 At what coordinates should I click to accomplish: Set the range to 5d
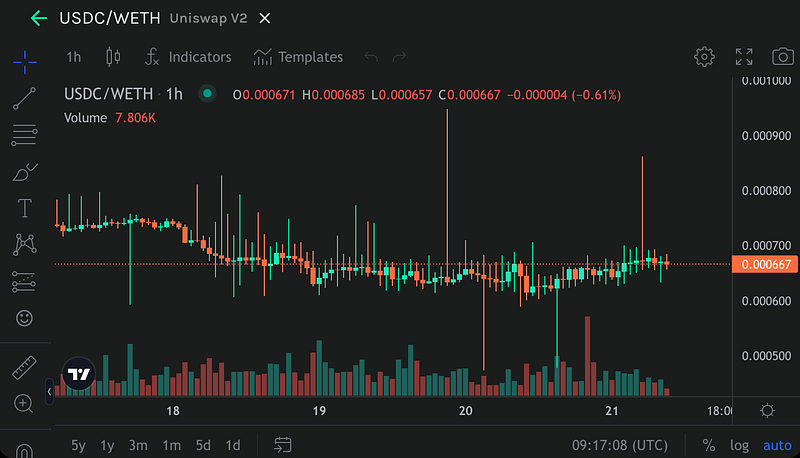point(203,445)
